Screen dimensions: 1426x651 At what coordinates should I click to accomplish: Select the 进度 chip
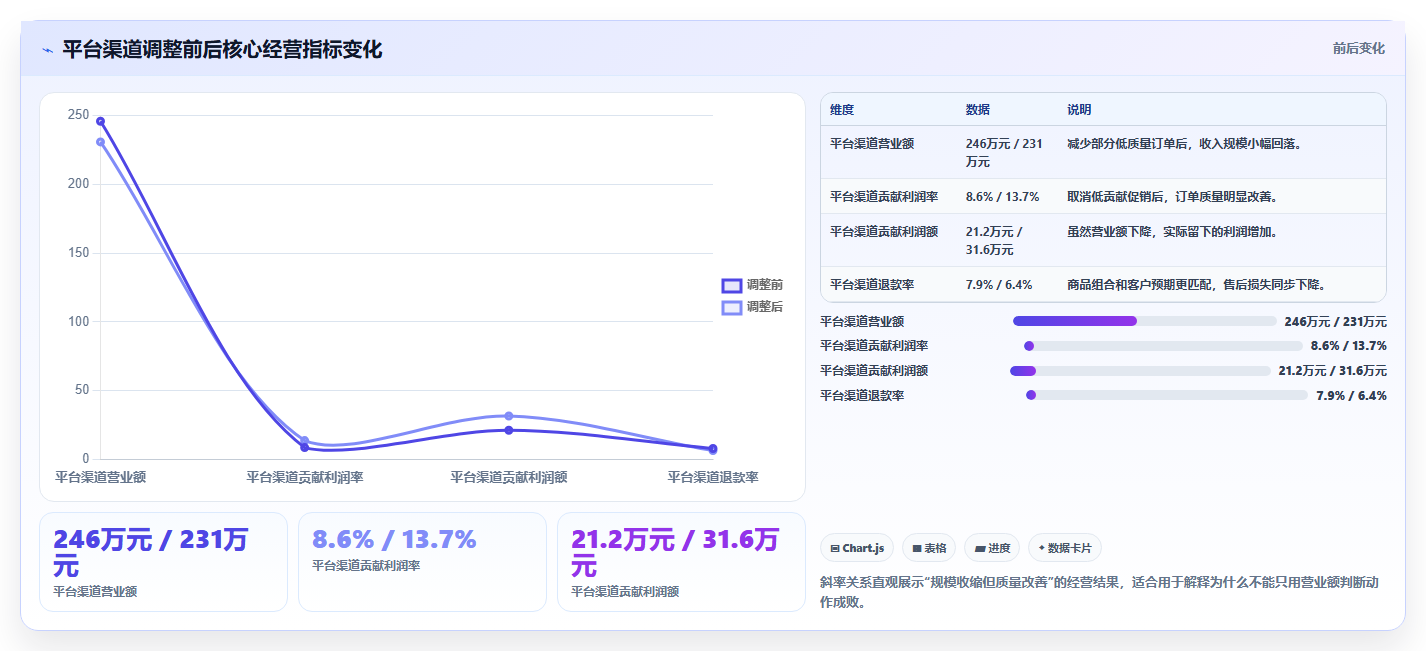click(992, 548)
